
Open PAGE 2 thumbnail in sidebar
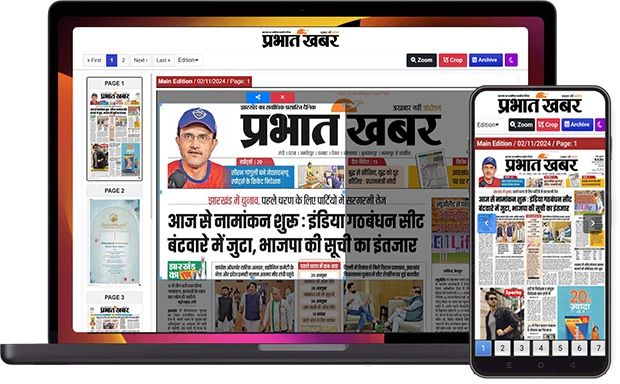tap(114, 236)
